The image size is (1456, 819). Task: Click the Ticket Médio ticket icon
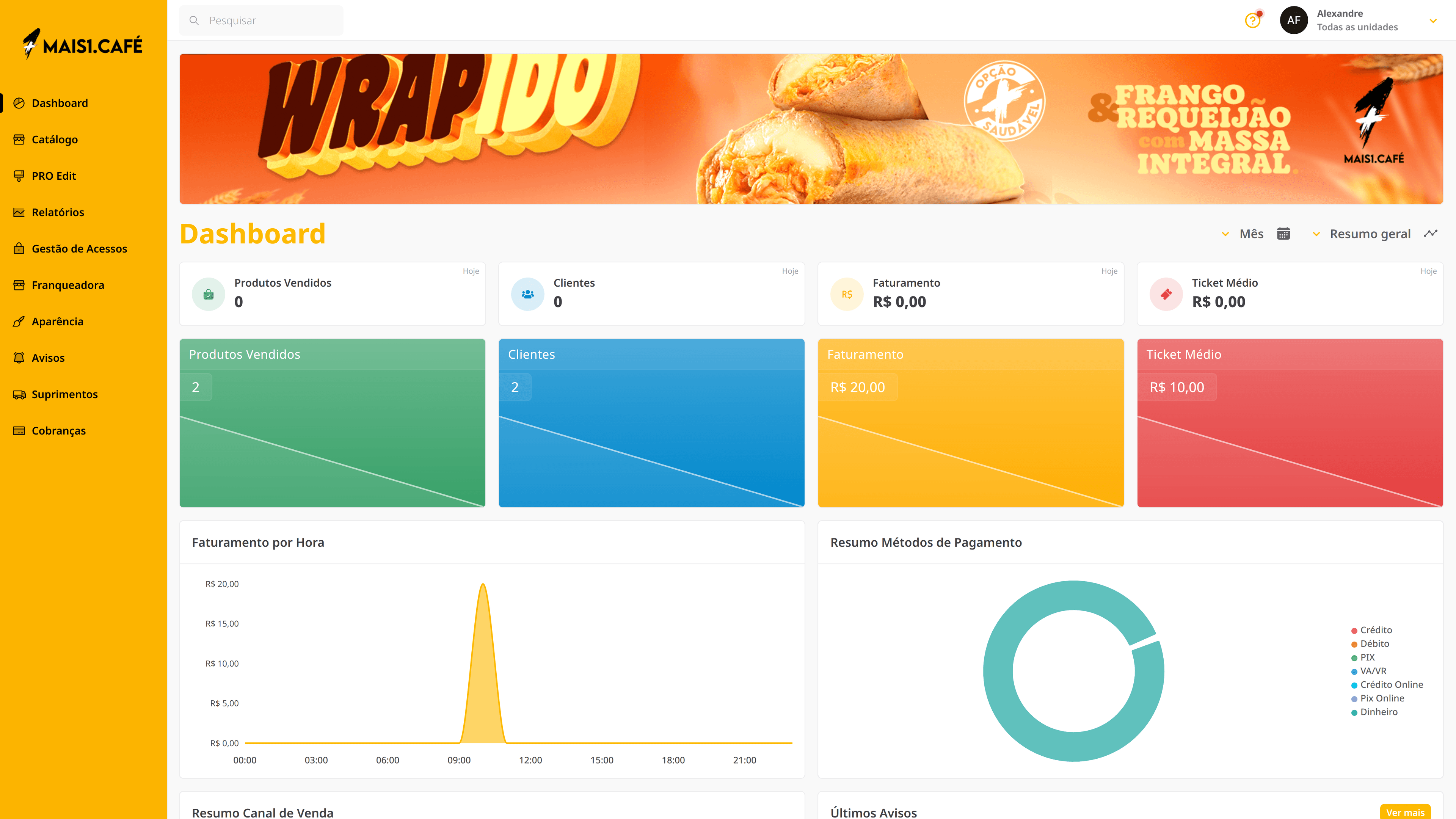coord(1166,294)
